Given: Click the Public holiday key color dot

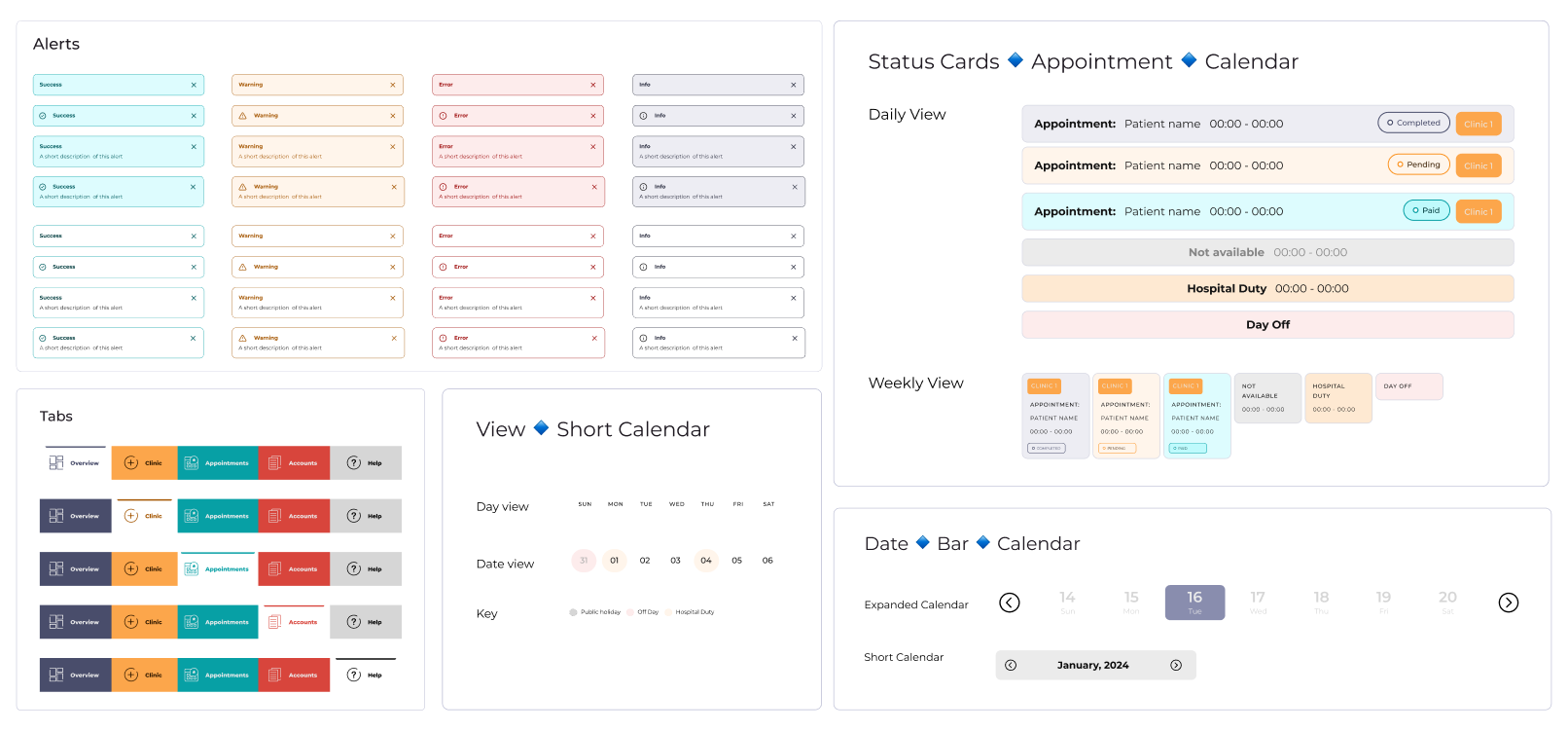Looking at the screenshot, I should (x=573, y=612).
